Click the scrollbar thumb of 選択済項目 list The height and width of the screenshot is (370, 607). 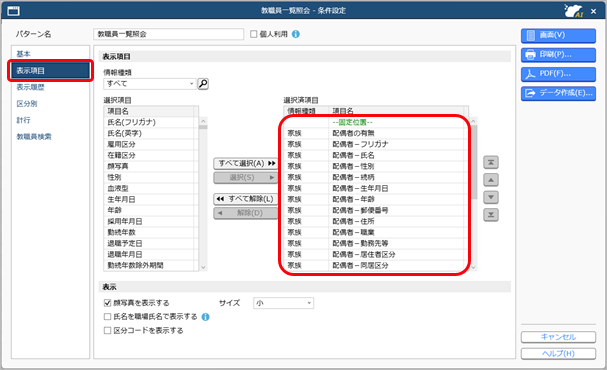(473, 162)
